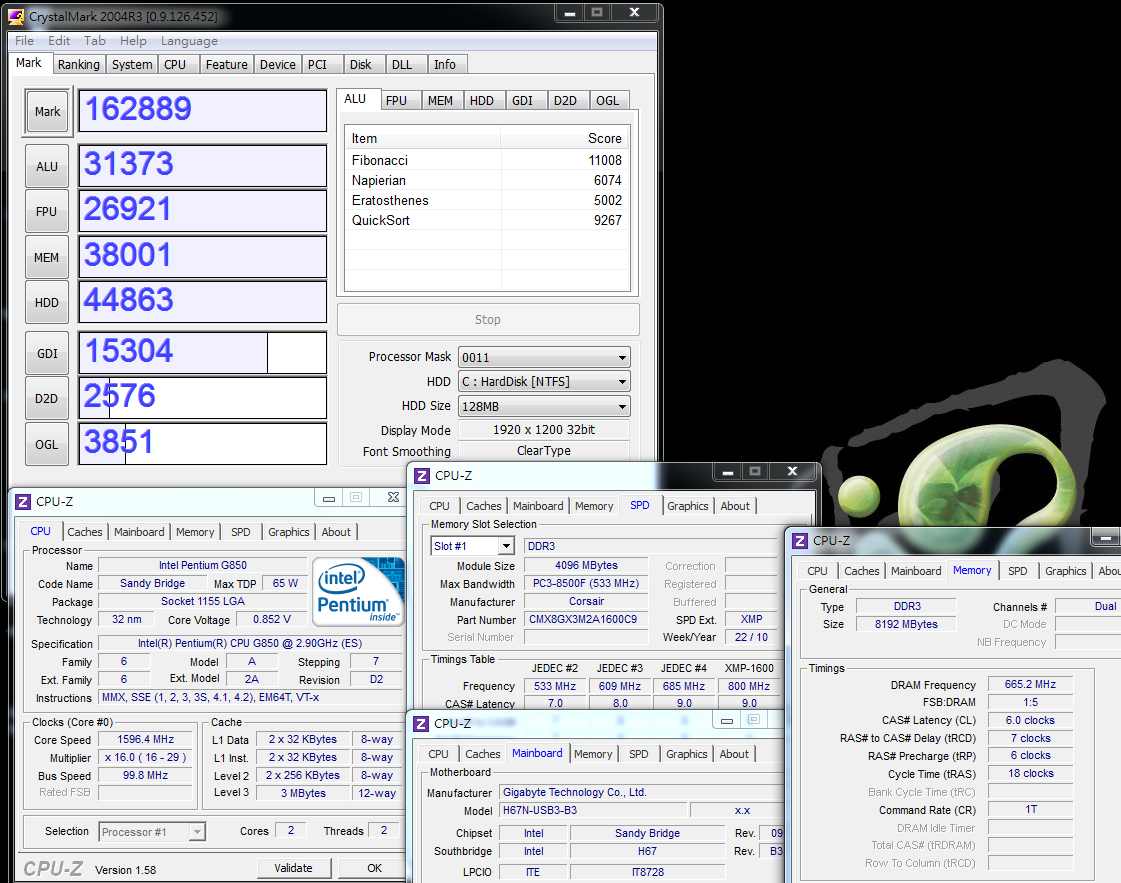This screenshot has height=883, width=1121.
Task: Click the Stop button
Action: 488,320
